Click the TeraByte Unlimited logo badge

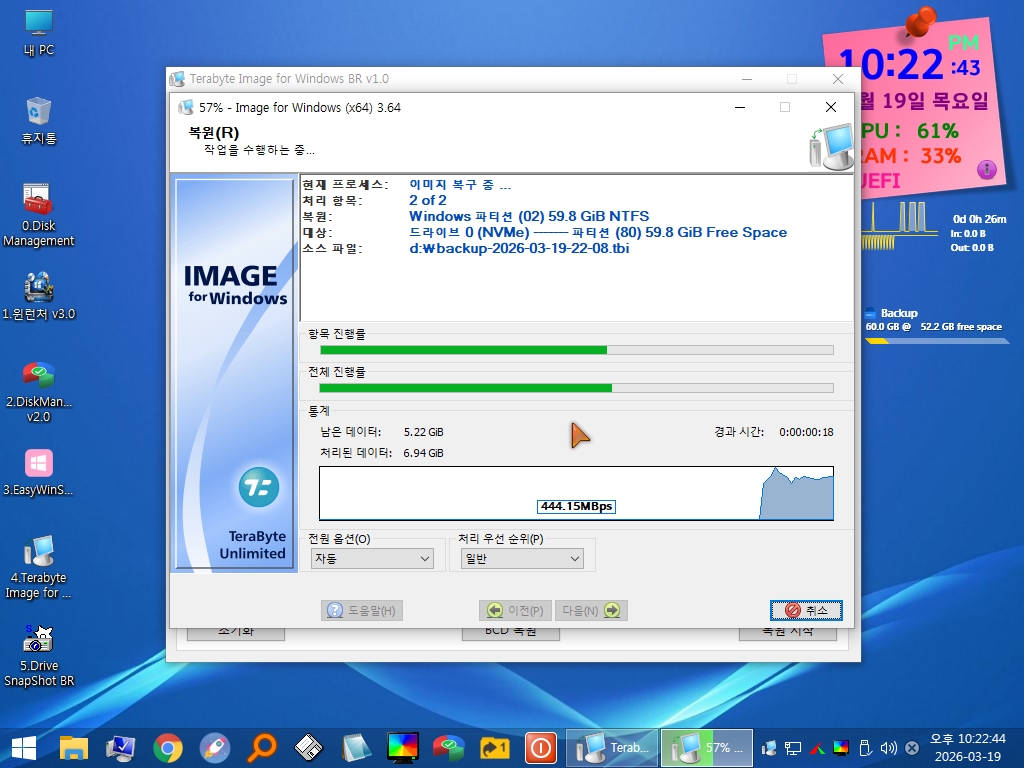coord(259,487)
